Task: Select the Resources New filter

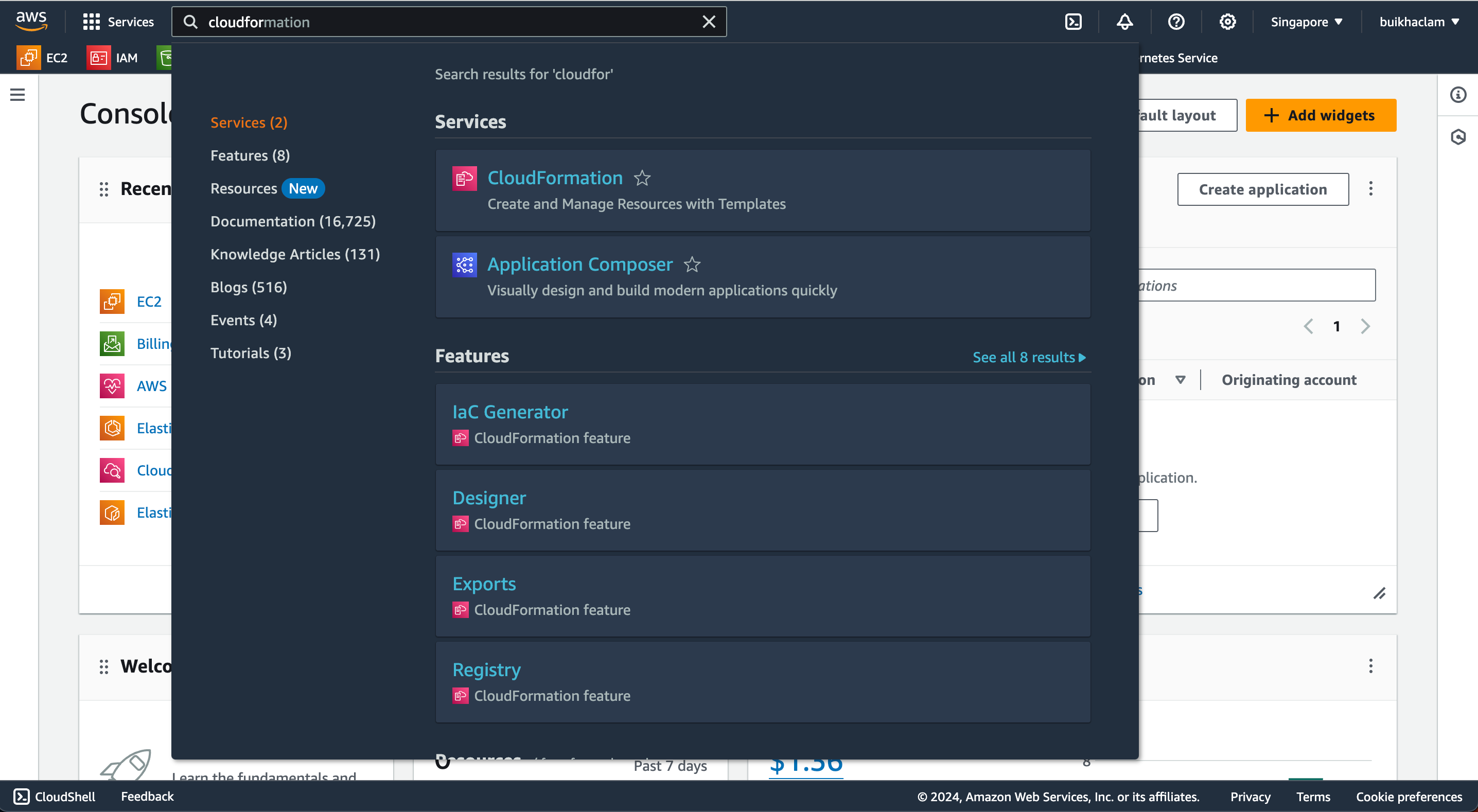Action: 268,188
